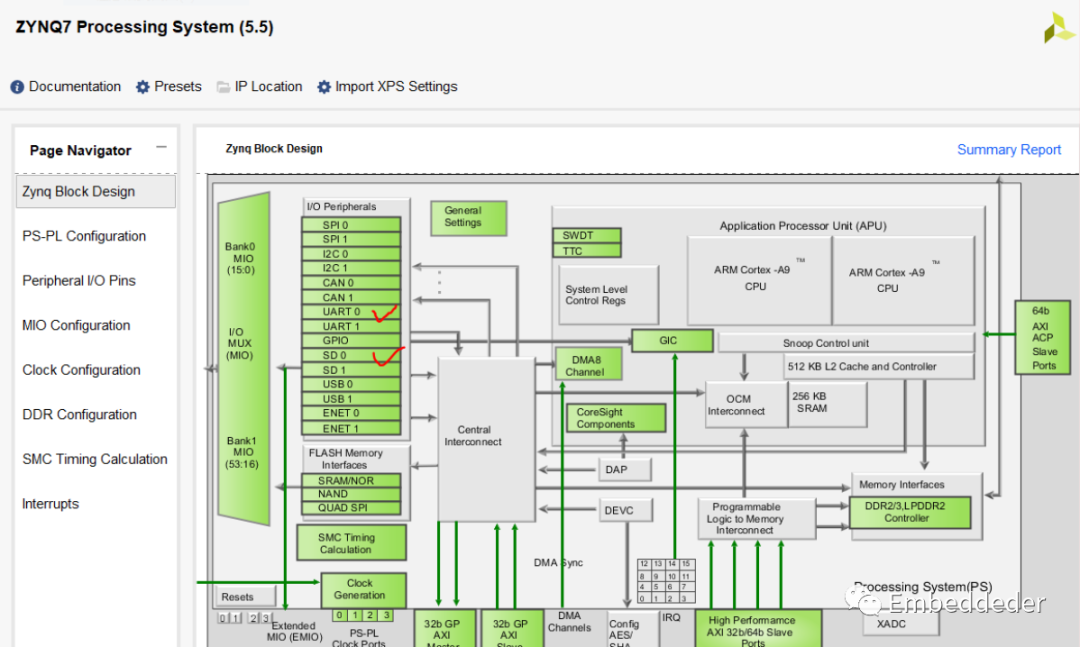Click the Import XPS Settings gear icon
Image resolution: width=1080 pixels, height=647 pixels.
[324, 87]
